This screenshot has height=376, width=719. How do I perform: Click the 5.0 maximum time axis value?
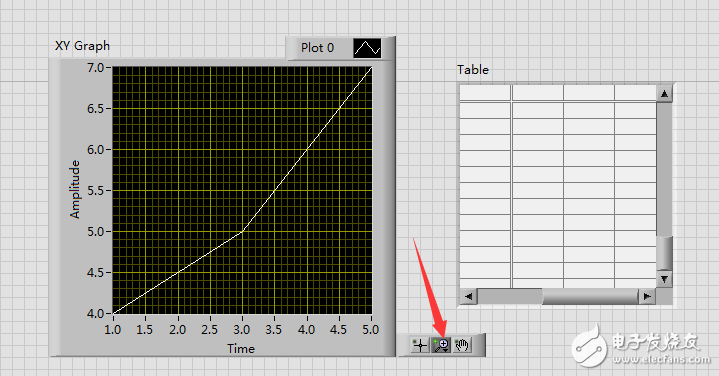point(371,330)
